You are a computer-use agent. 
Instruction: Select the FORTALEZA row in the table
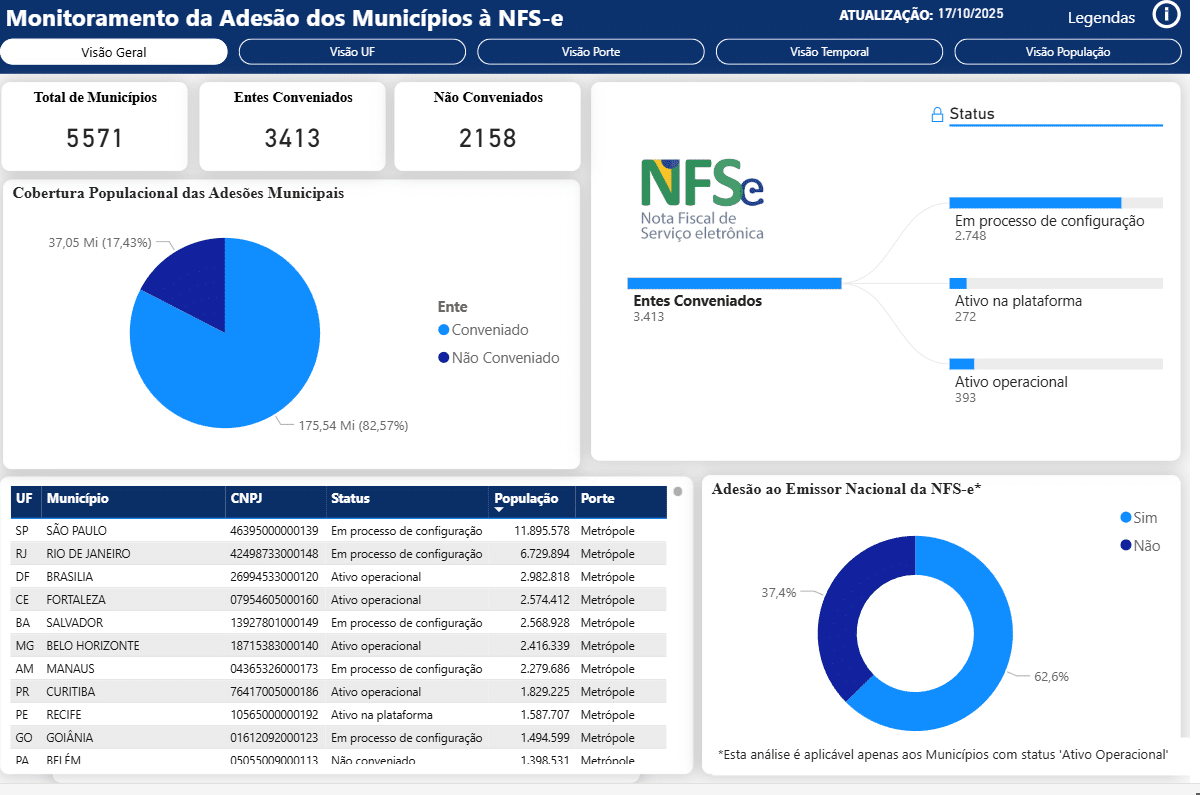coord(76,600)
